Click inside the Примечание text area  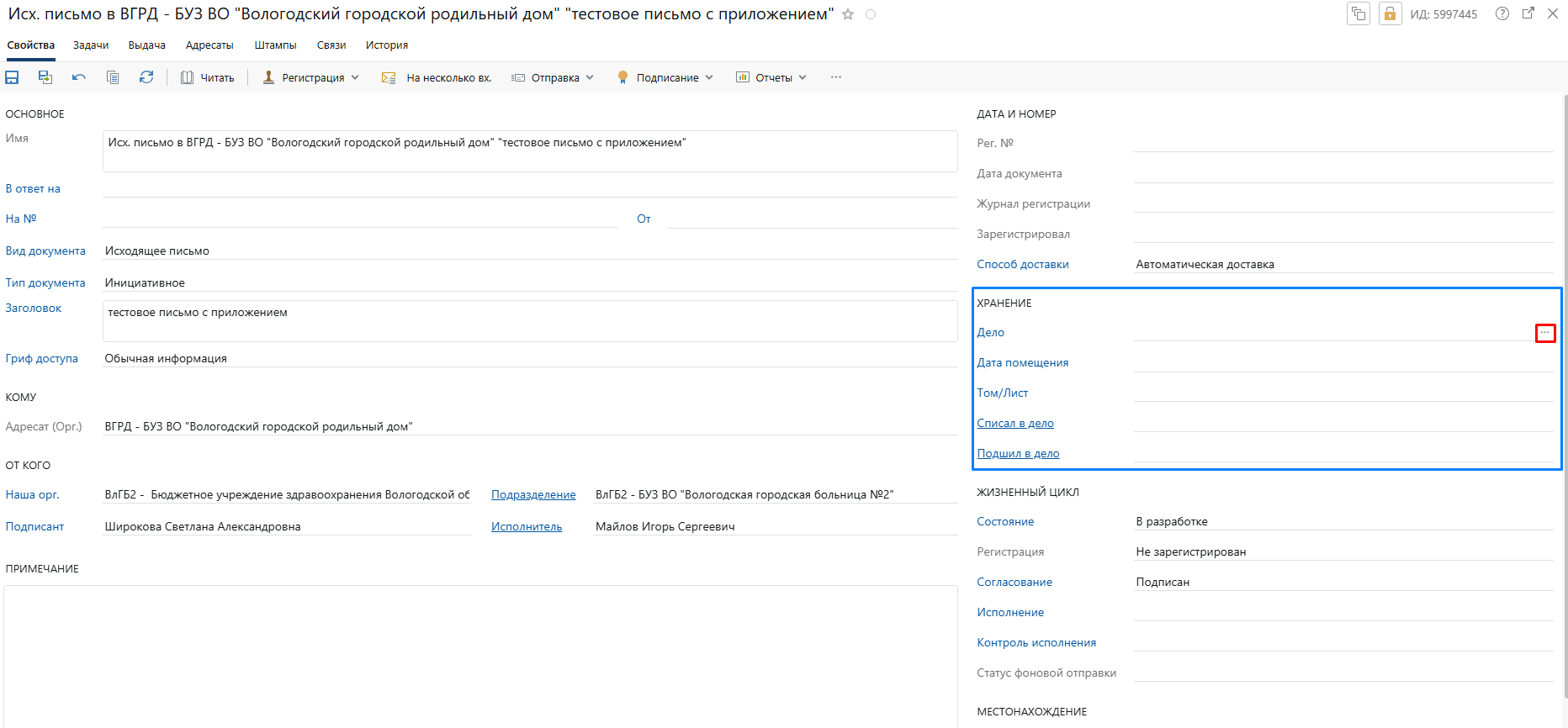tap(479, 656)
